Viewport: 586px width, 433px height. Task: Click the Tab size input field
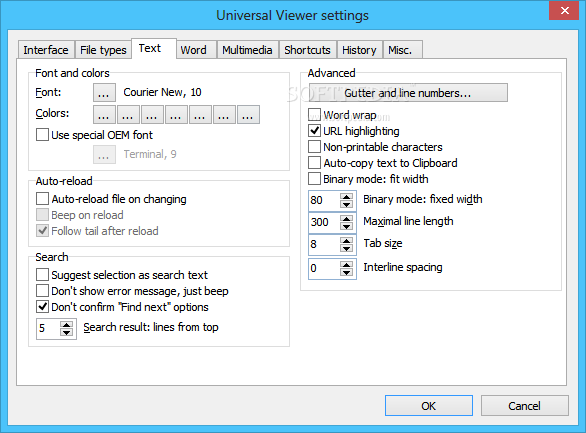324,245
